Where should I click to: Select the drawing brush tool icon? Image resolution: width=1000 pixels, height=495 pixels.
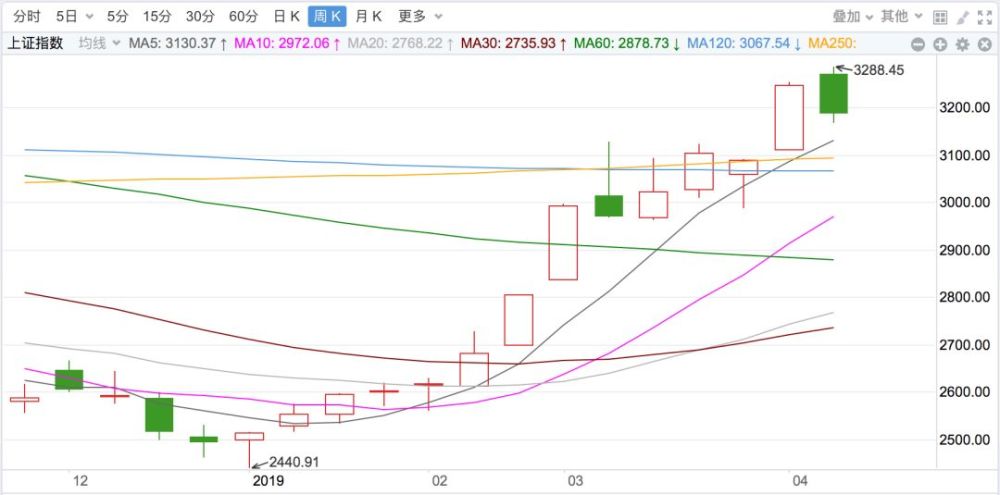pyautogui.click(x=963, y=17)
